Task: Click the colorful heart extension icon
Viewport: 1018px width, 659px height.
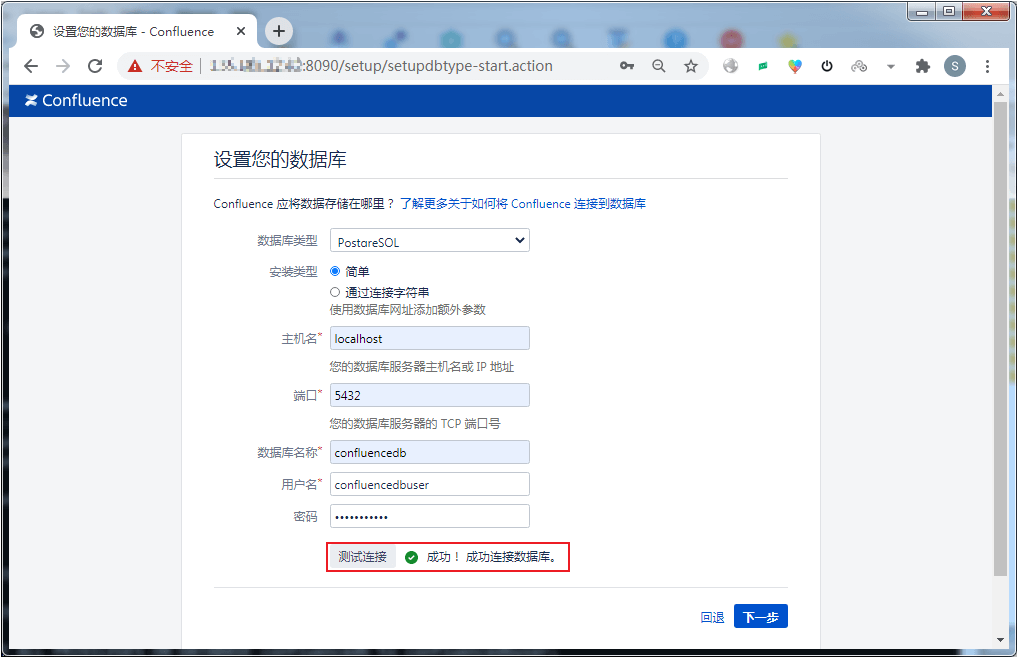Action: 795,66
